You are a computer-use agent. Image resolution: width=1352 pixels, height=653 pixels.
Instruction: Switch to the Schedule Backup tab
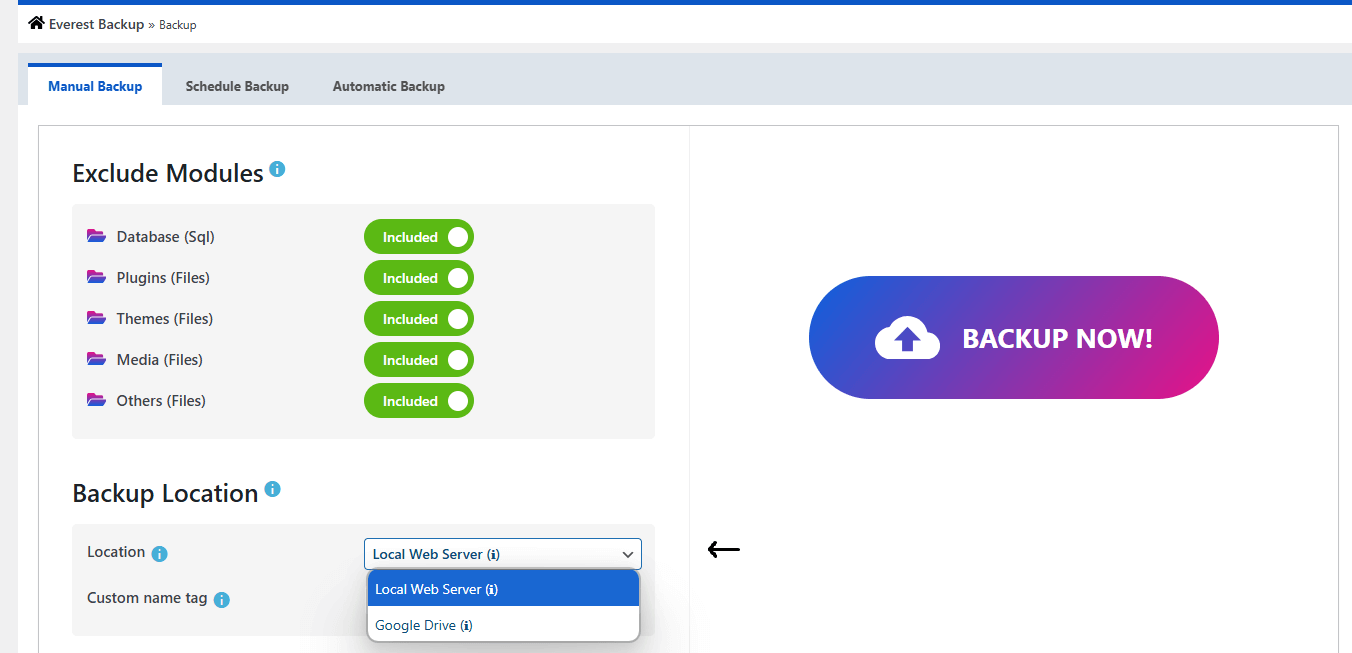(237, 86)
